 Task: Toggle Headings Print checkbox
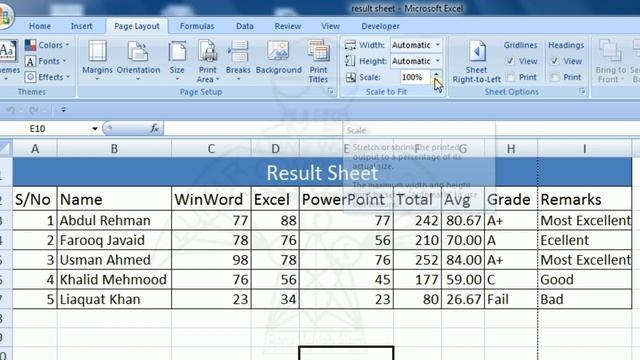[x=555, y=77]
